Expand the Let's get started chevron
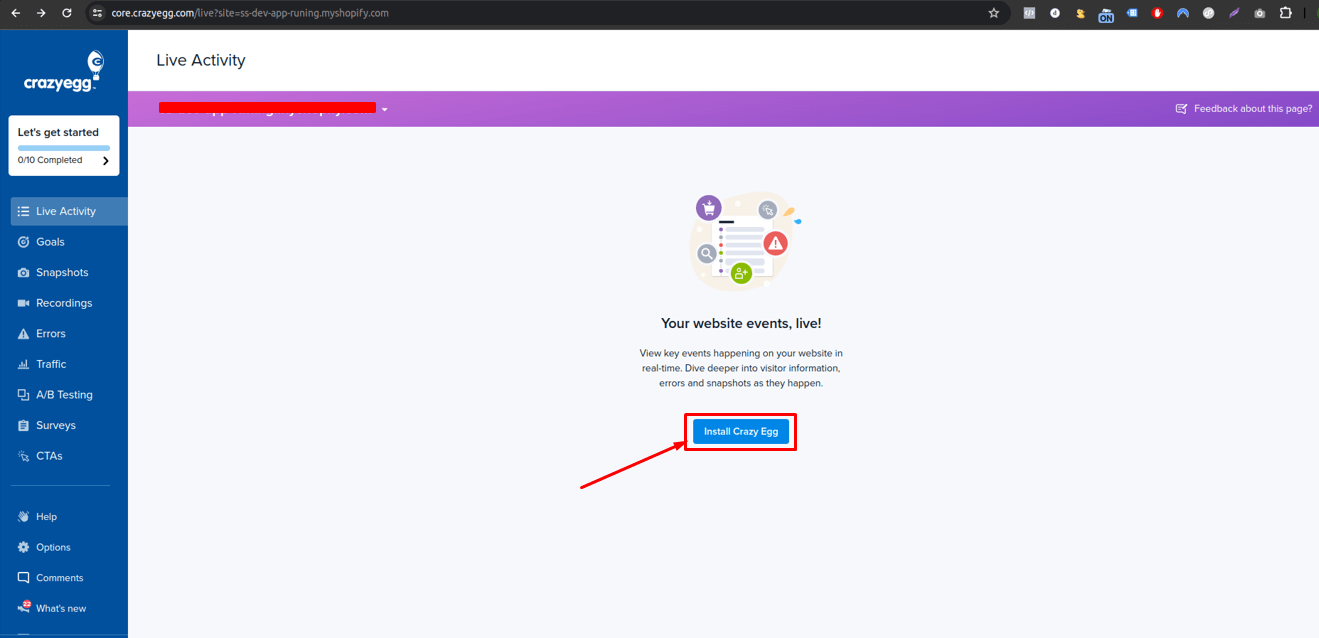Viewport: 1319px width, 638px height. [x=106, y=160]
